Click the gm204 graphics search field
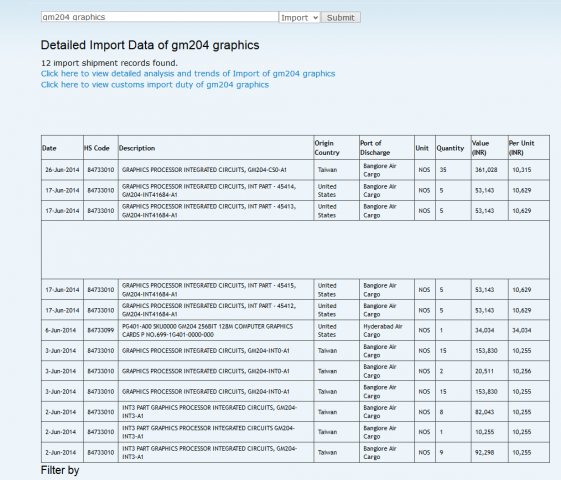Image resolution: width=561 pixels, height=480 pixels. (160, 17)
